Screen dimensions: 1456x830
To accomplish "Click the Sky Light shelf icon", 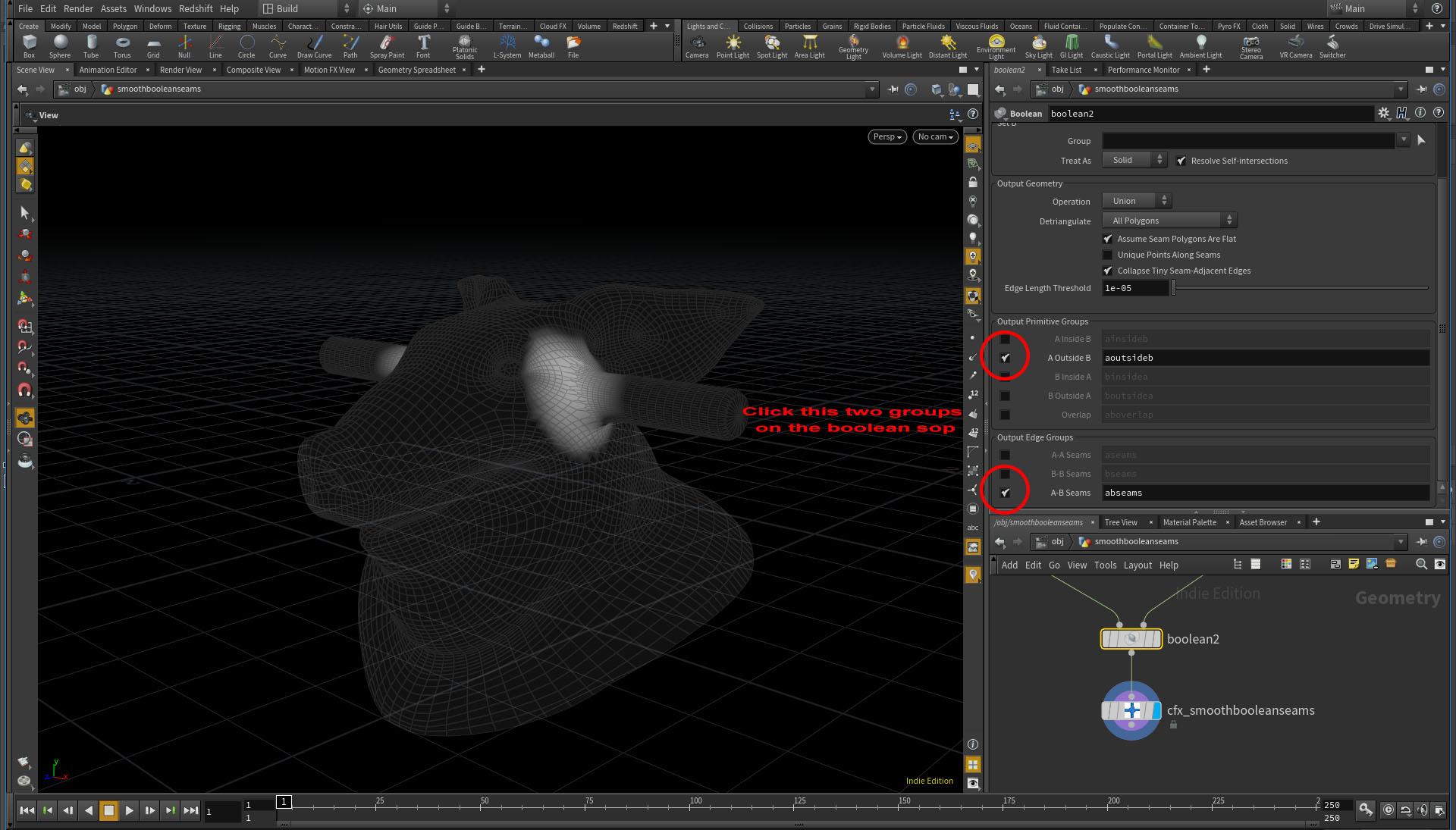I will [1038, 45].
